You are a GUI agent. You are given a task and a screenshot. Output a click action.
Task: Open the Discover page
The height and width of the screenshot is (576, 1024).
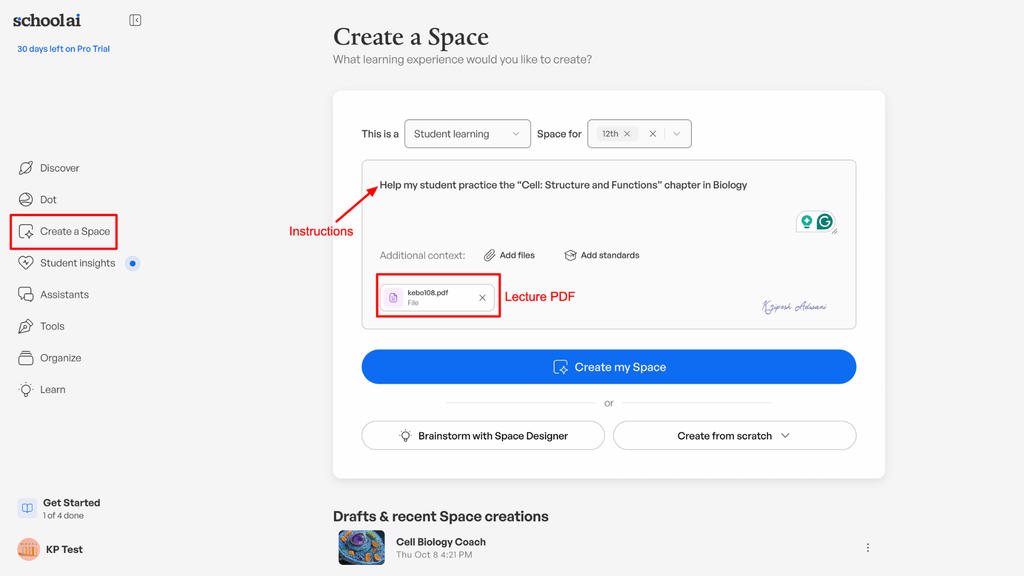[49, 168]
